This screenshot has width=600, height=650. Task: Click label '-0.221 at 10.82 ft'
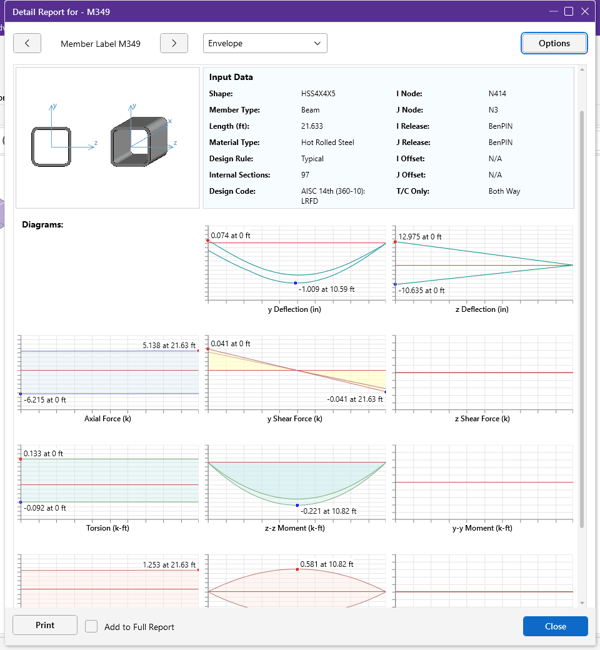pos(328,511)
